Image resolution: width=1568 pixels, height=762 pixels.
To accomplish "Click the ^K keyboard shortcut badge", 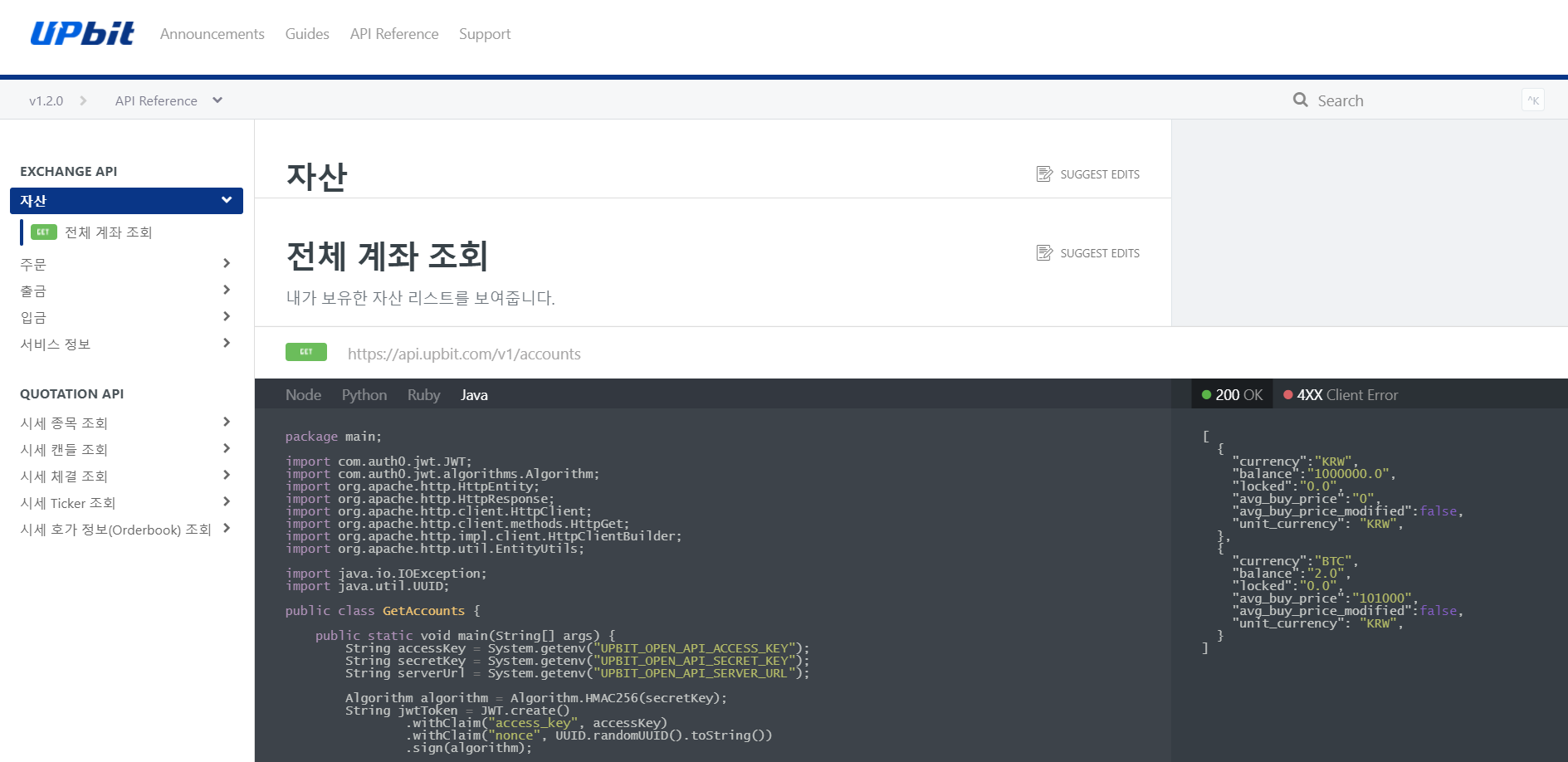I will click(x=1533, y=100).
